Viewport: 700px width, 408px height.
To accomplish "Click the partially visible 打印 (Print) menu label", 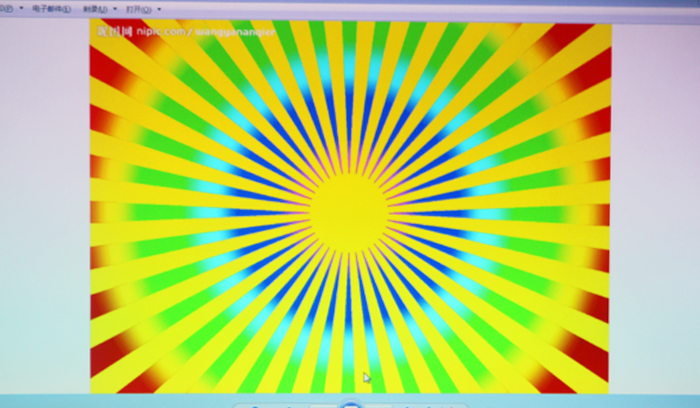I will (x=5, y=9).
